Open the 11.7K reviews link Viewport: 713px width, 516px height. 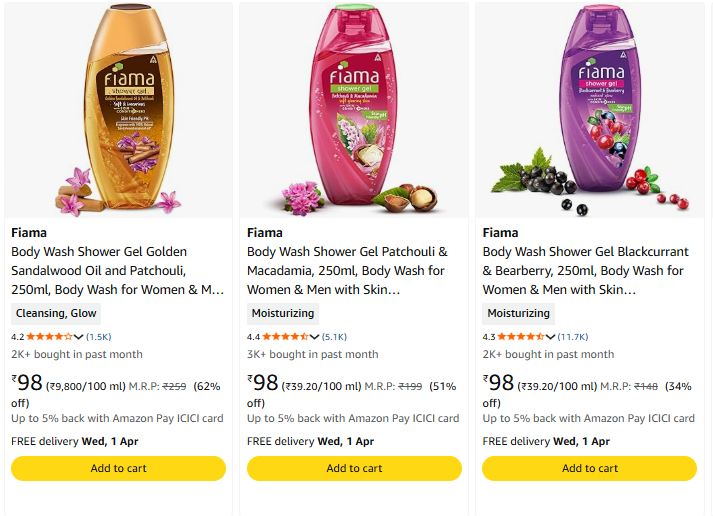click(573, 337)
